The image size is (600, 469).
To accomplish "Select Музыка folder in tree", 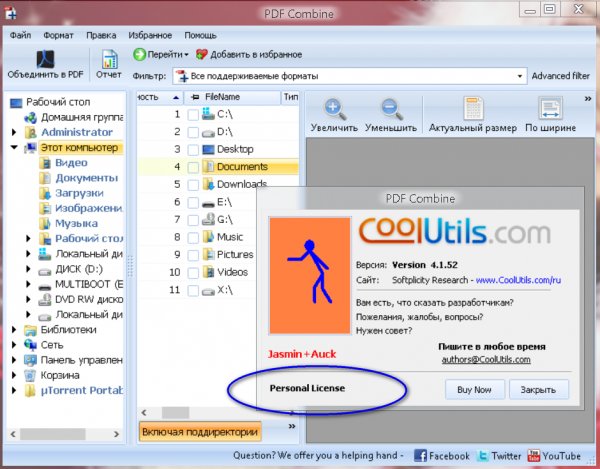I will [76, 223].
